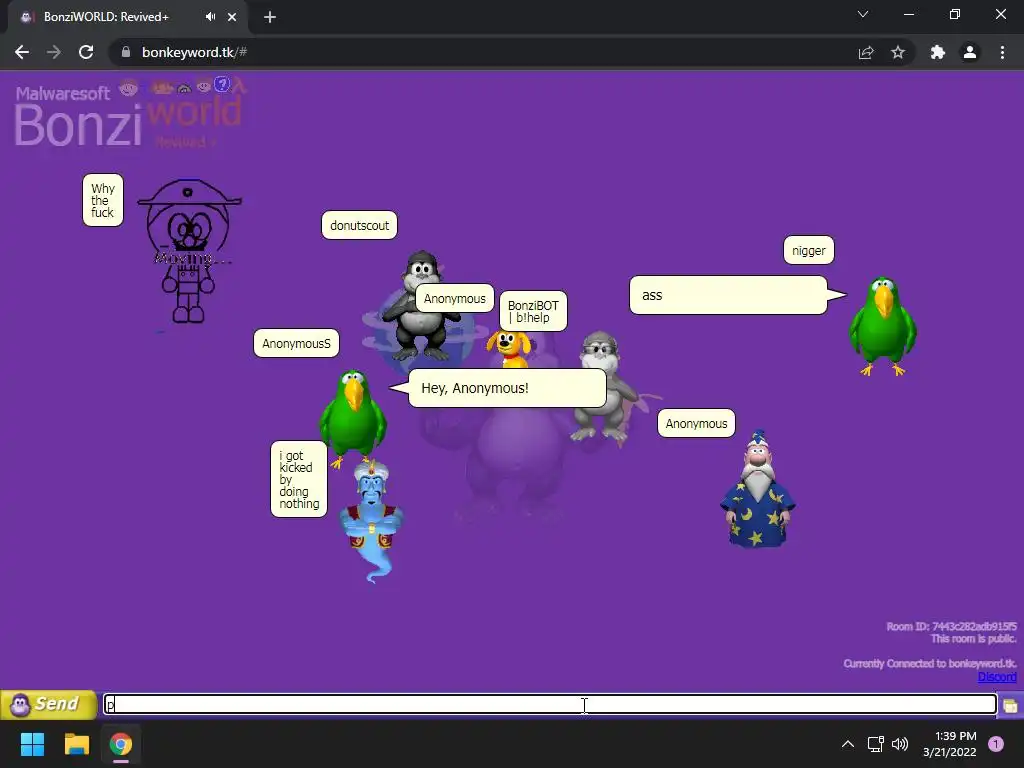Close the BonziWORLD: Revived+ tab
This screenshot has width=1024, height=768.
[232, 17]
